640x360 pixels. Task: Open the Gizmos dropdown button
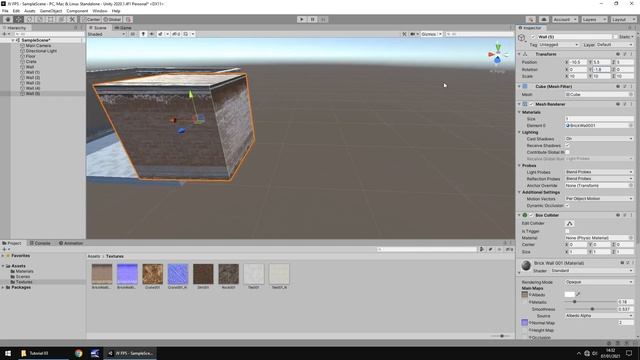431,34
